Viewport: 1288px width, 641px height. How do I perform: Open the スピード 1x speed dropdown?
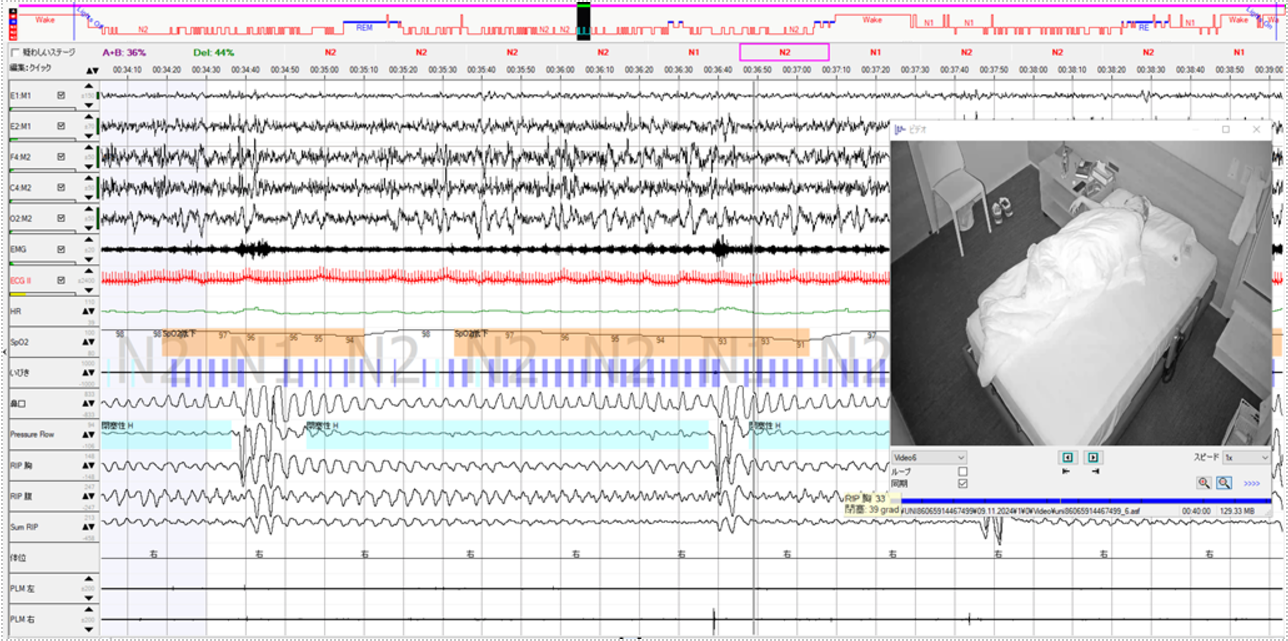(1246, 457)
